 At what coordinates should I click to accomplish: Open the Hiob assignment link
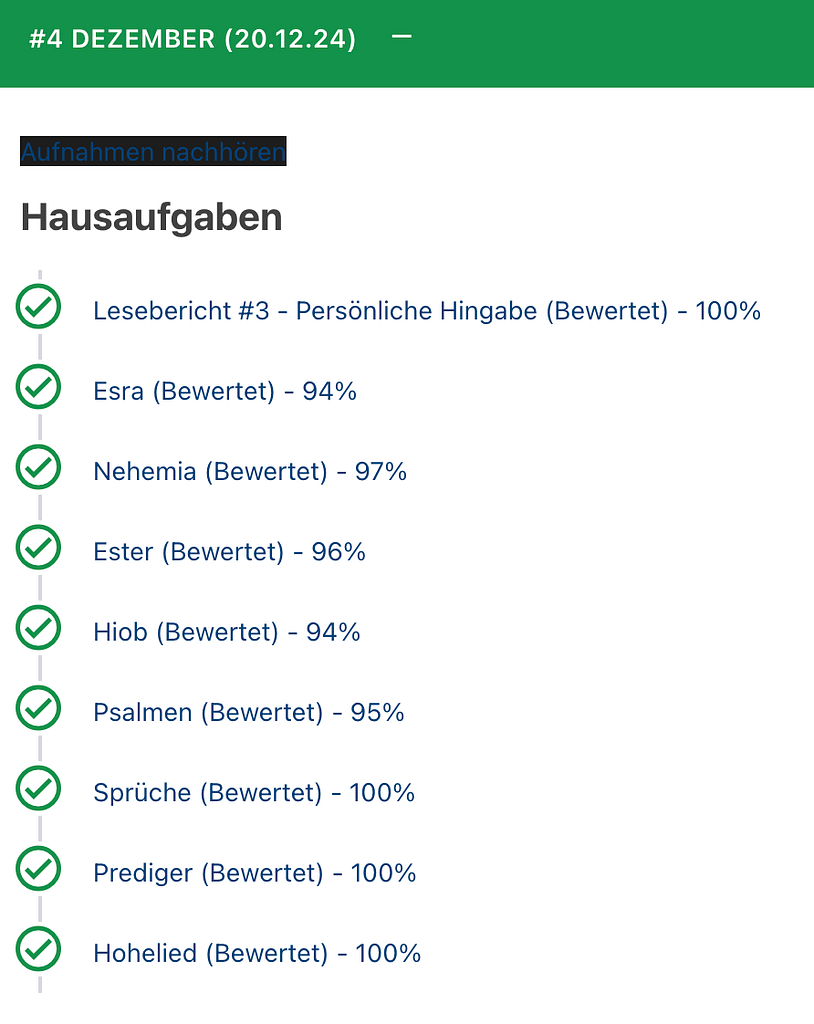coord(227,632)
